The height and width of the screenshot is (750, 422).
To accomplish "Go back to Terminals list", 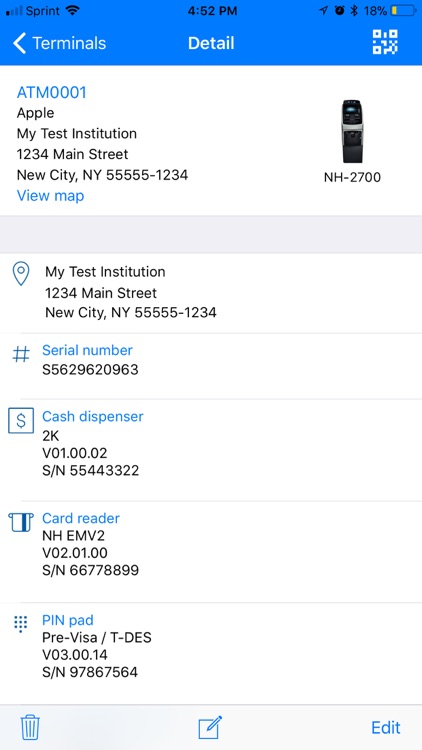I will tap(59, 43).
